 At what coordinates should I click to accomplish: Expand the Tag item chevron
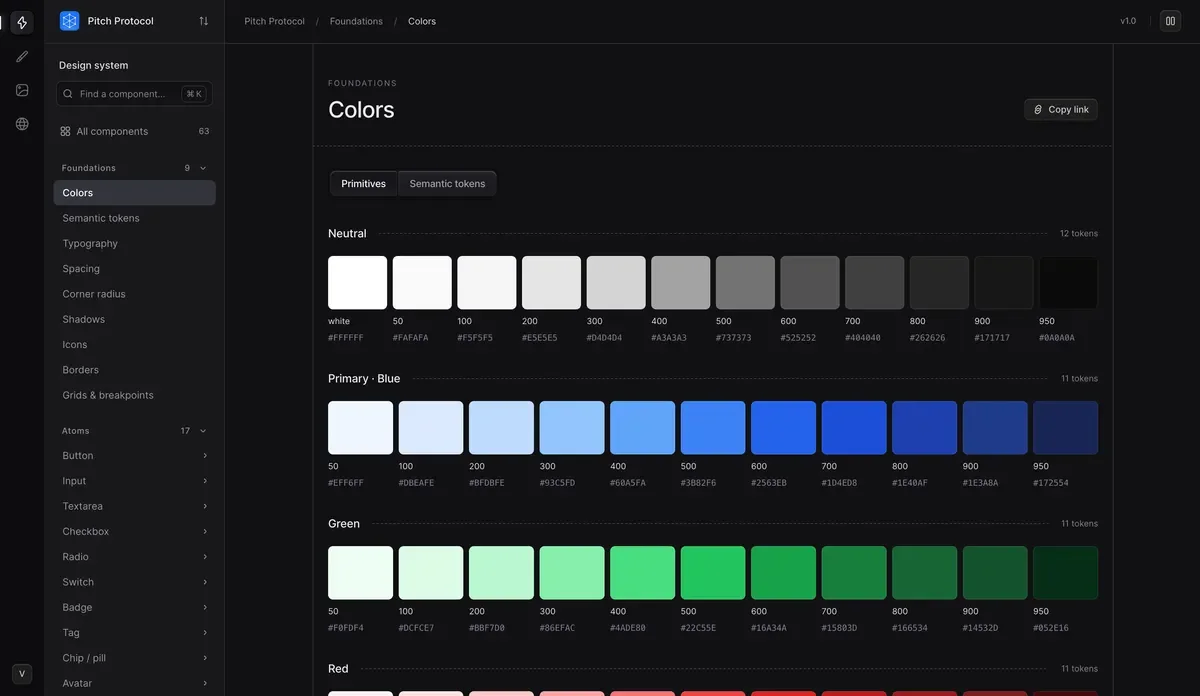[x=205, y=633]
